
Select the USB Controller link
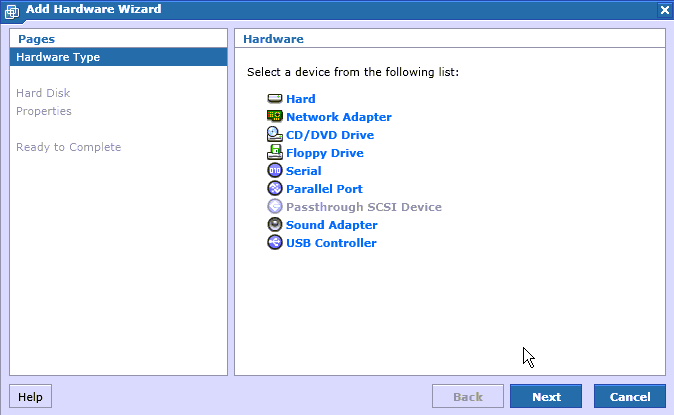331,243
